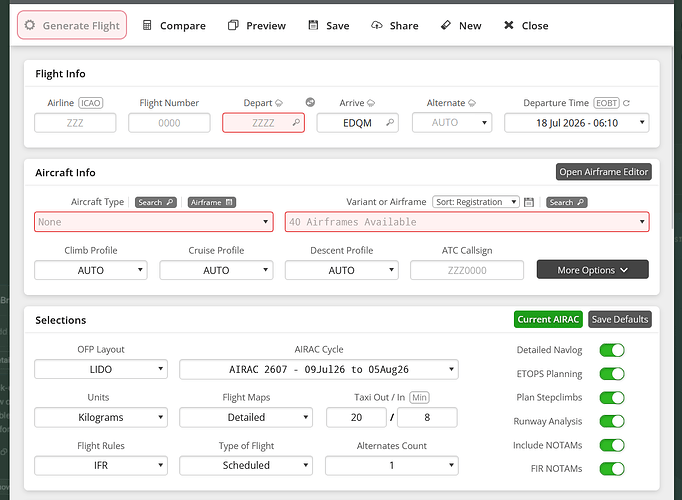Click the Taxi Out value 20 field
Screen dimensions: 682x500
pos(356,417)
